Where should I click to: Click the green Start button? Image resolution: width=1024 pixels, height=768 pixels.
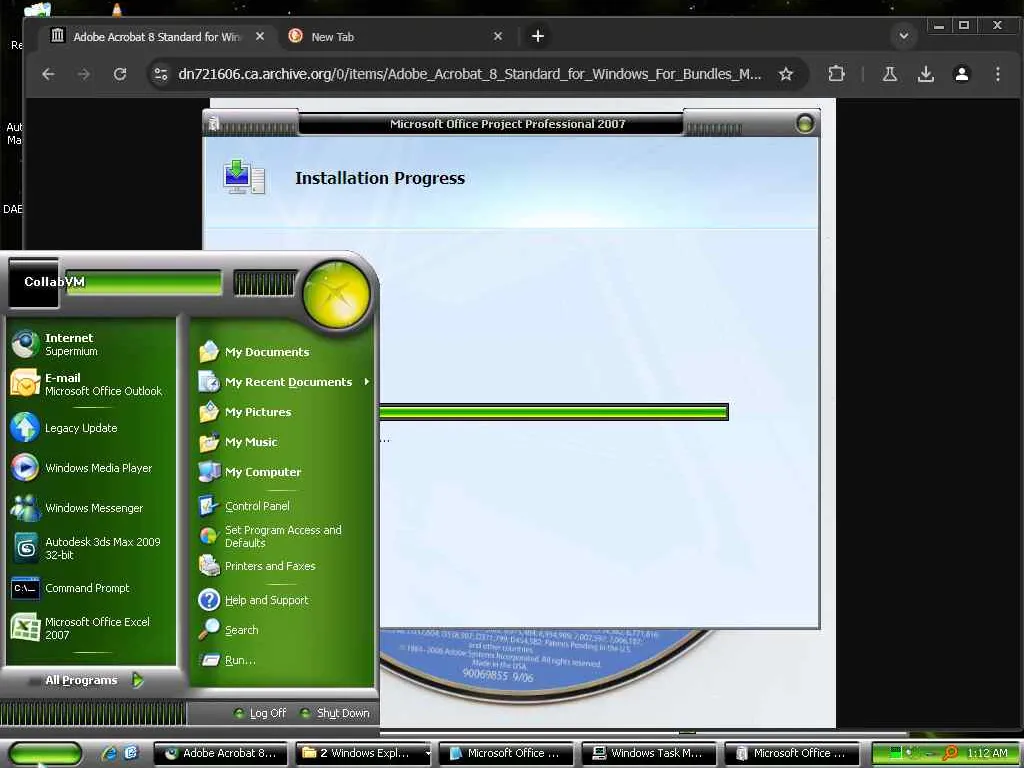coord(44,753)
